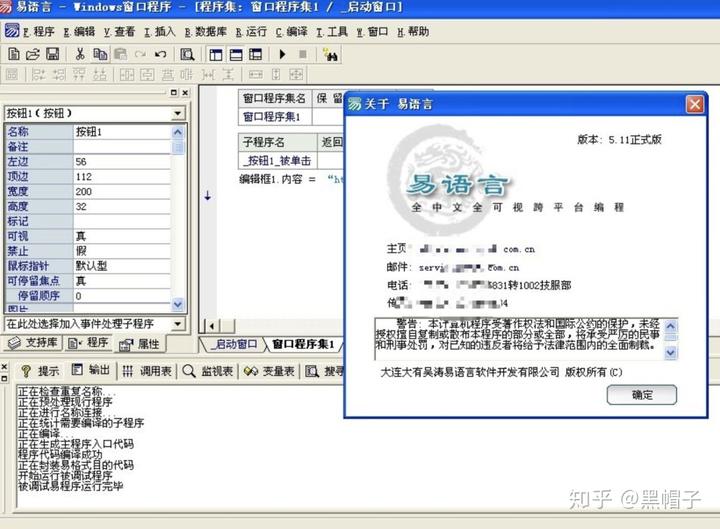This screenshot has height=529, width=720.
Task: Switch to the 监视表 tab
Action: (x=208, y=371)
